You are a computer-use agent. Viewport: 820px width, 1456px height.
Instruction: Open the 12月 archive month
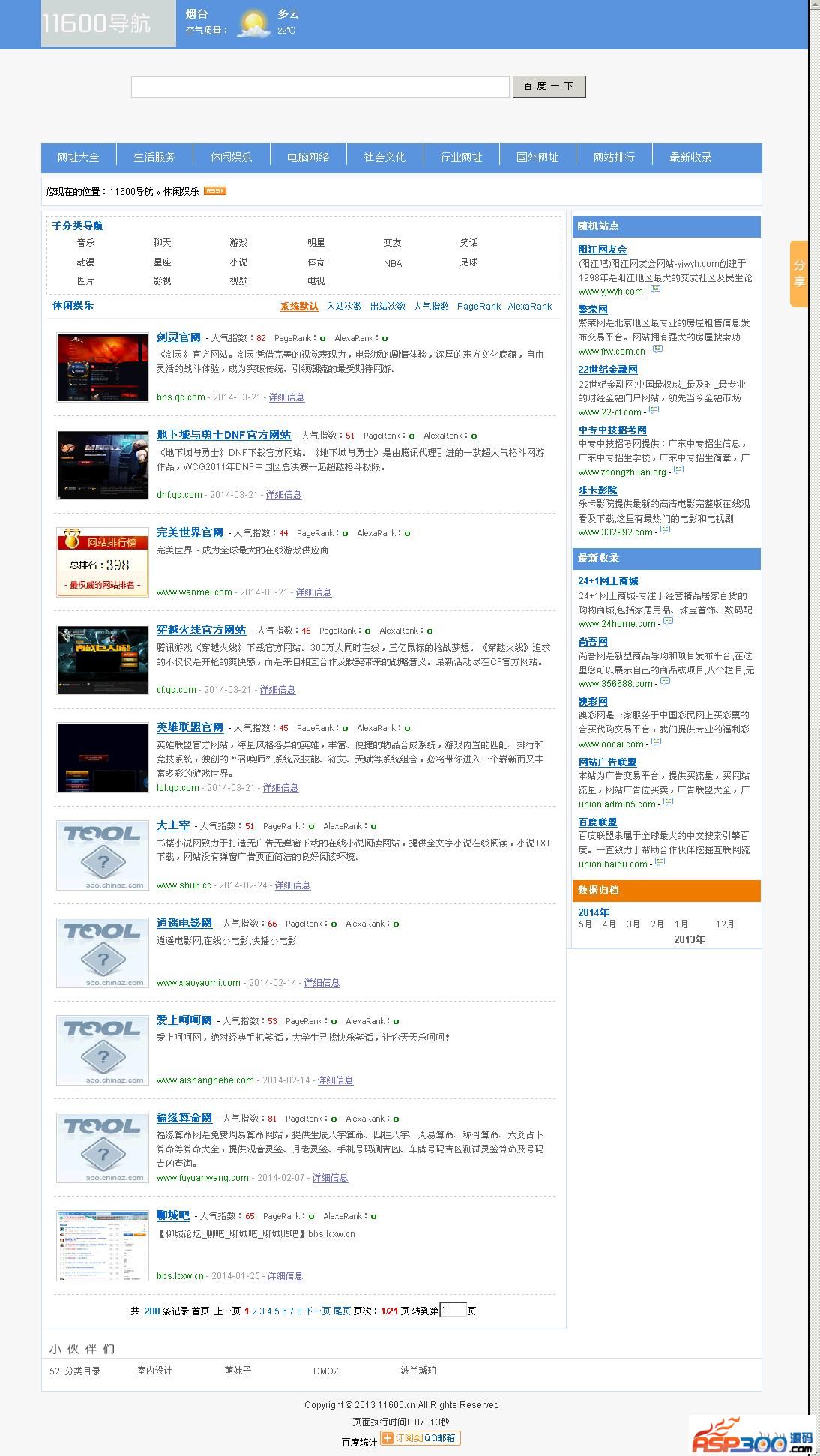tap(725, 924)
